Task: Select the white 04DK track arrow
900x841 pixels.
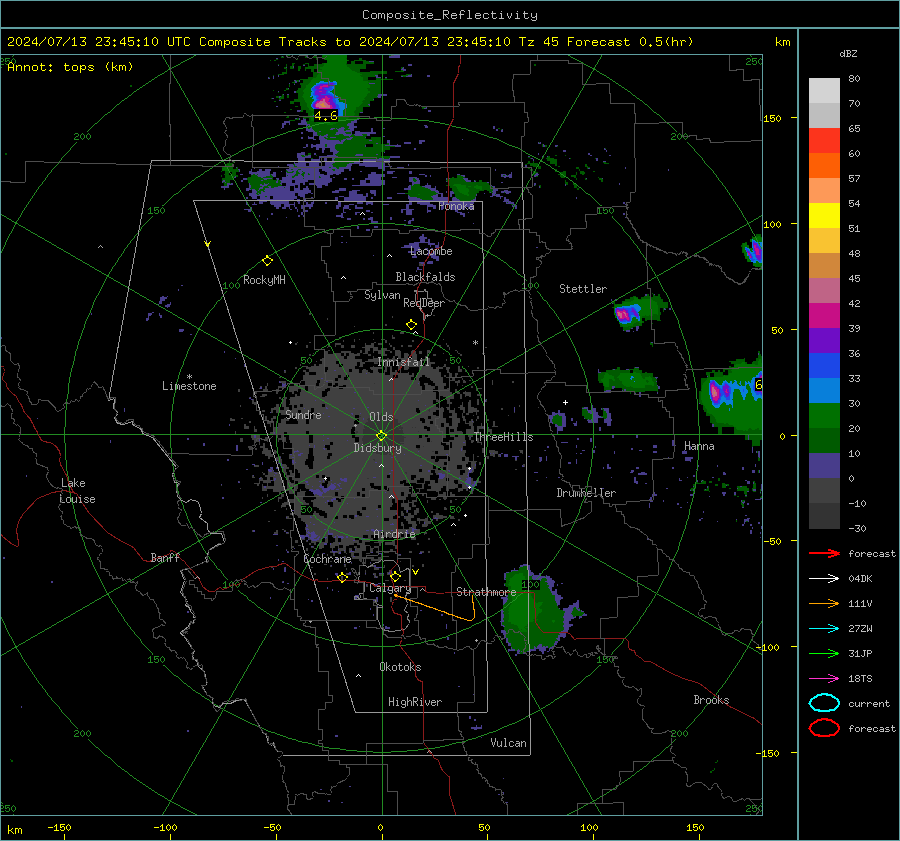Action: pyautogui.click(x=824, y=579)
